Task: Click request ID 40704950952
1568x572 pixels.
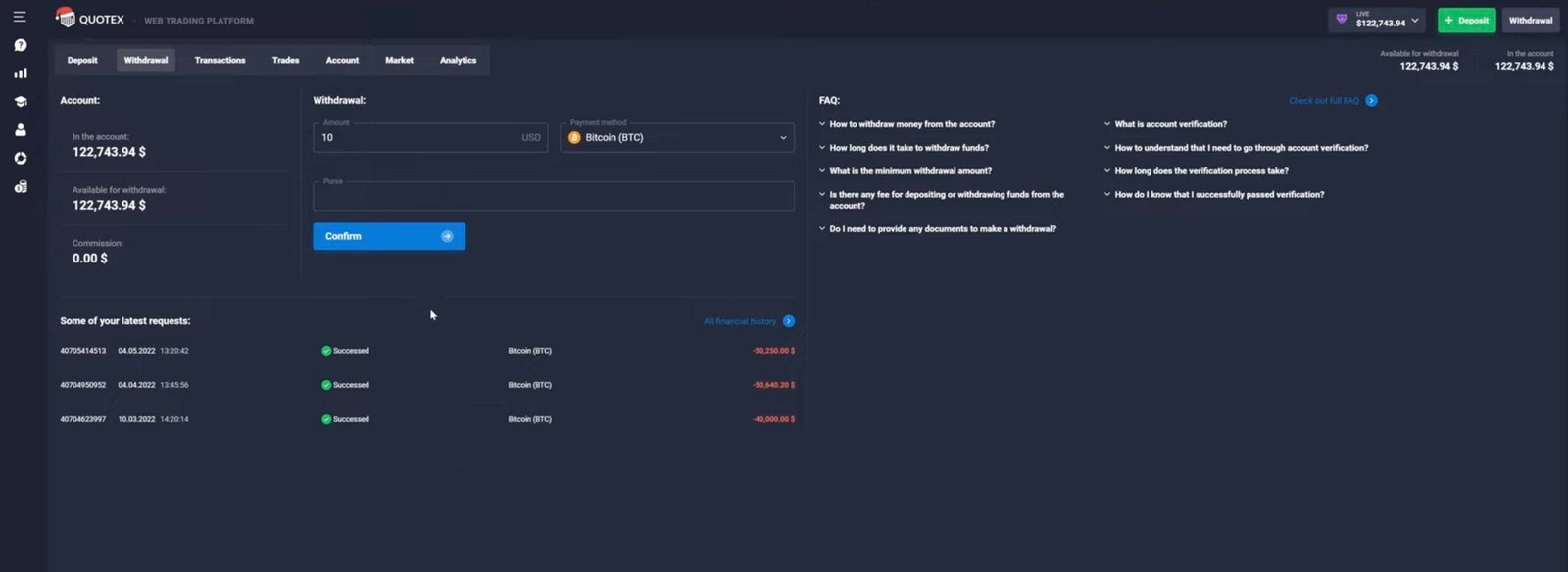Action: point(83,385)
